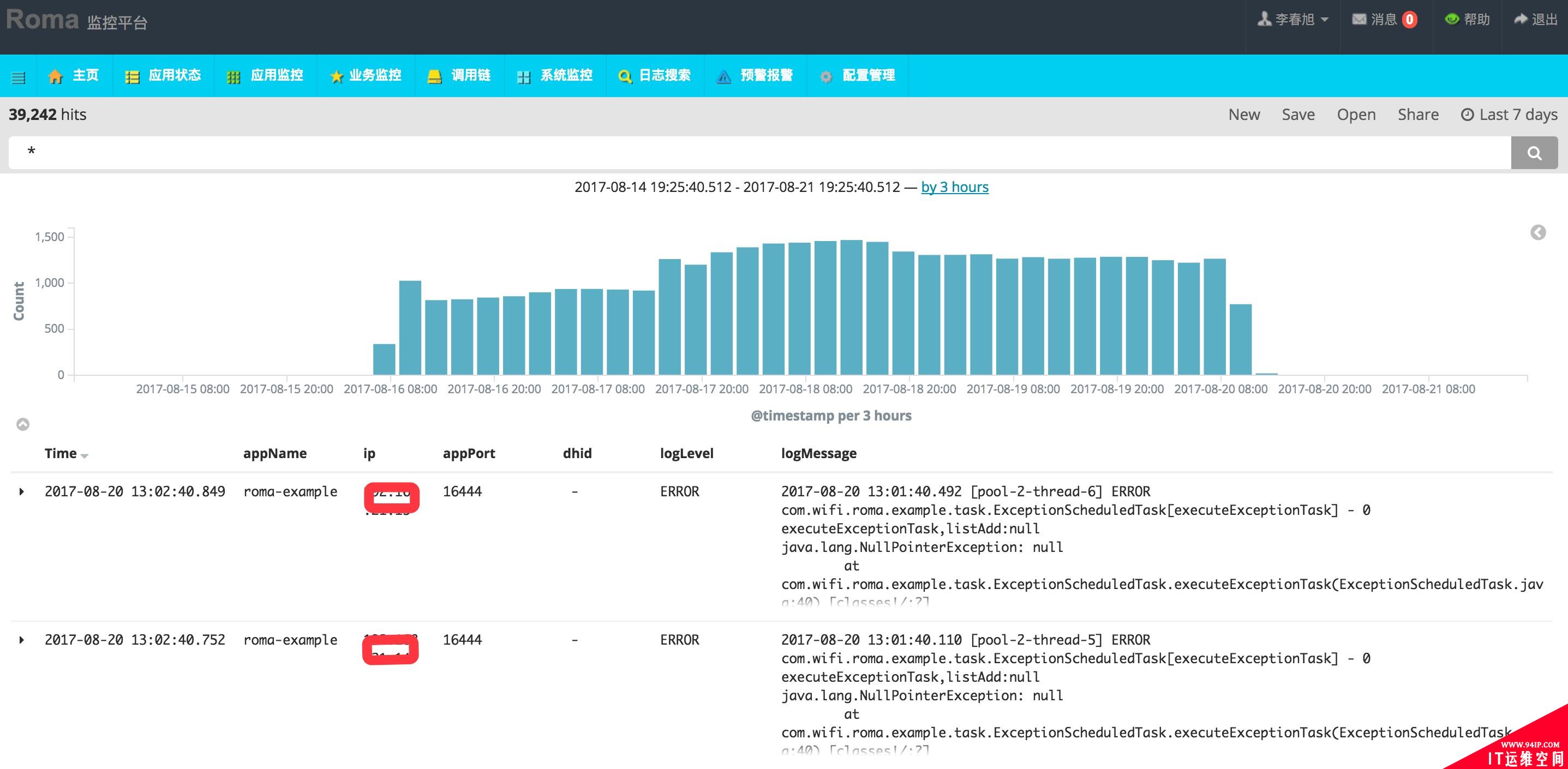Viewport: 1568px width, 769px height.
Task: Click 16444 in the 13:02:40.752 row
Action: tap(462, 640)
